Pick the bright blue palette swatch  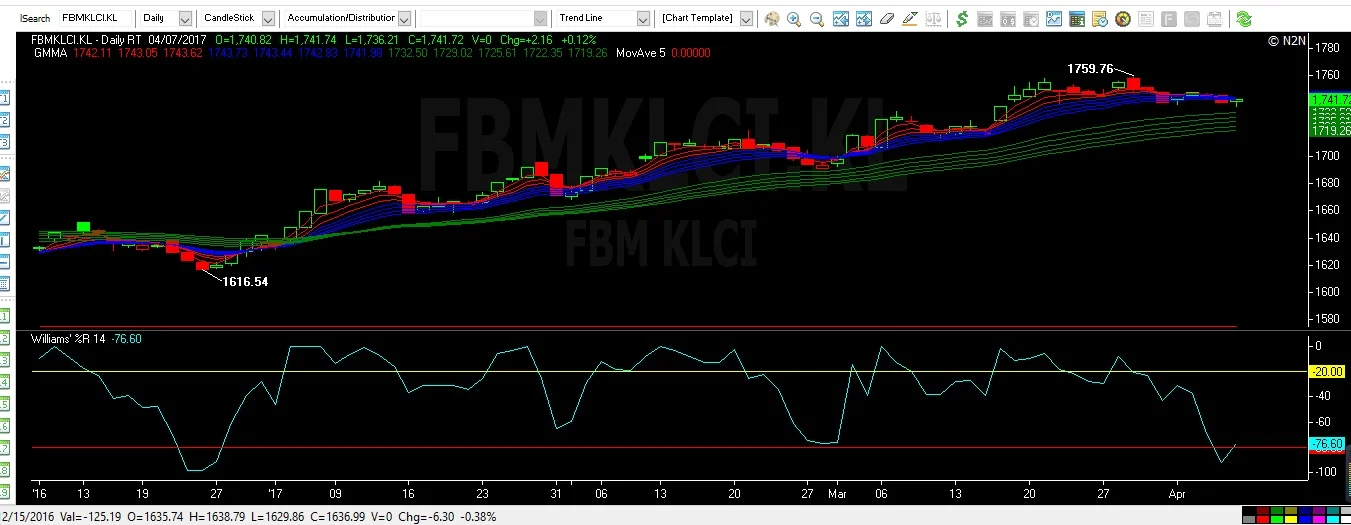[x=1305, y=519]
